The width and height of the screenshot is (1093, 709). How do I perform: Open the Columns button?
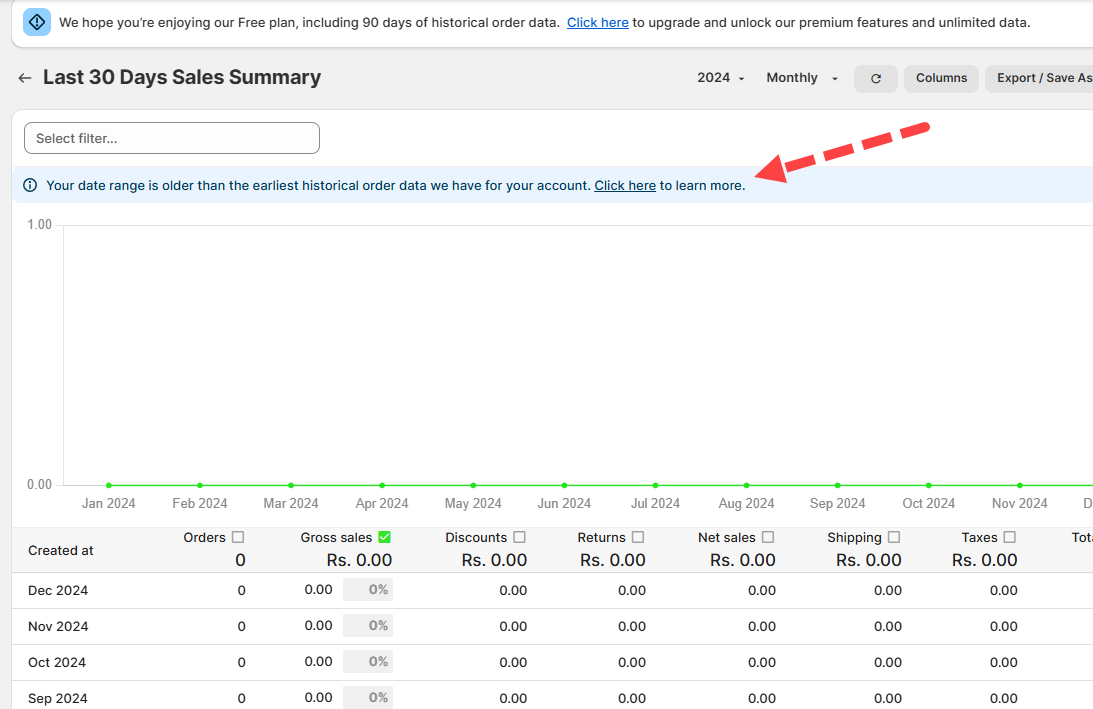pyautogui.click(x=941, y=78)
